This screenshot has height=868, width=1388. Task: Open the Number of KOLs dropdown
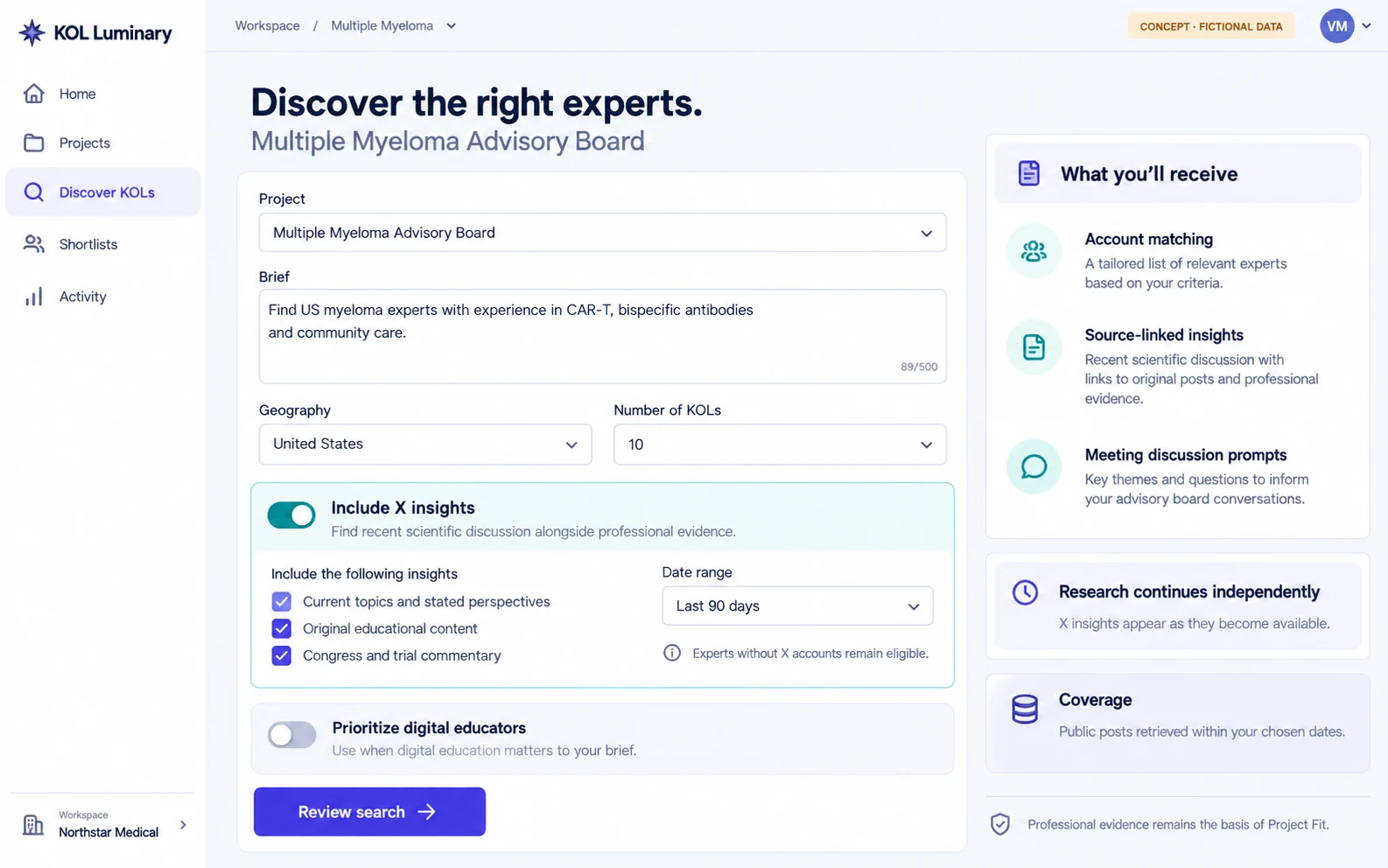tap(780, 444)
